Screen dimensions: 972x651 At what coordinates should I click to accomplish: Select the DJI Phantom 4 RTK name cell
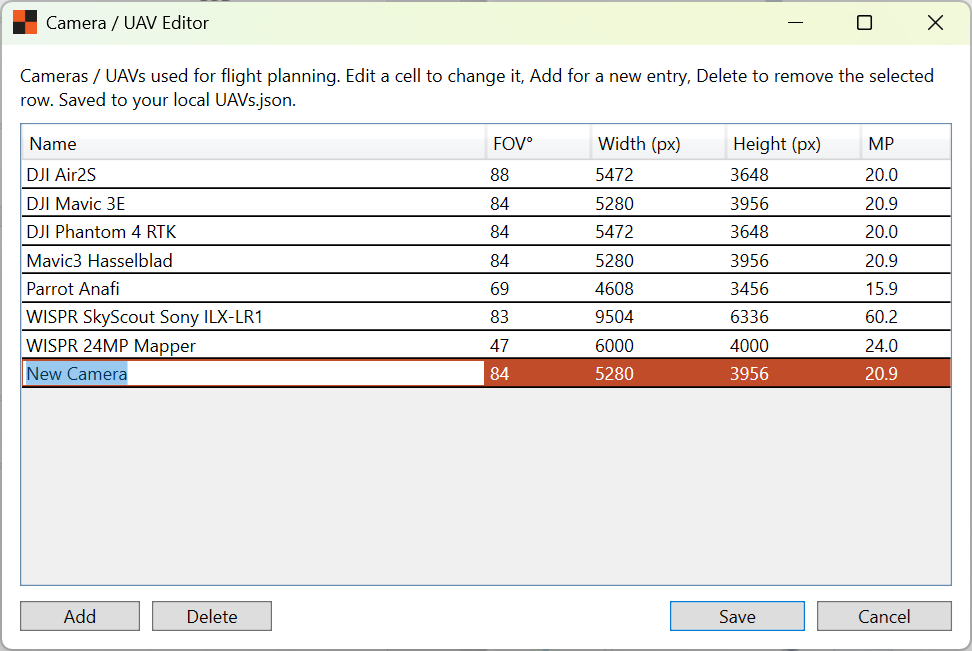254,232
